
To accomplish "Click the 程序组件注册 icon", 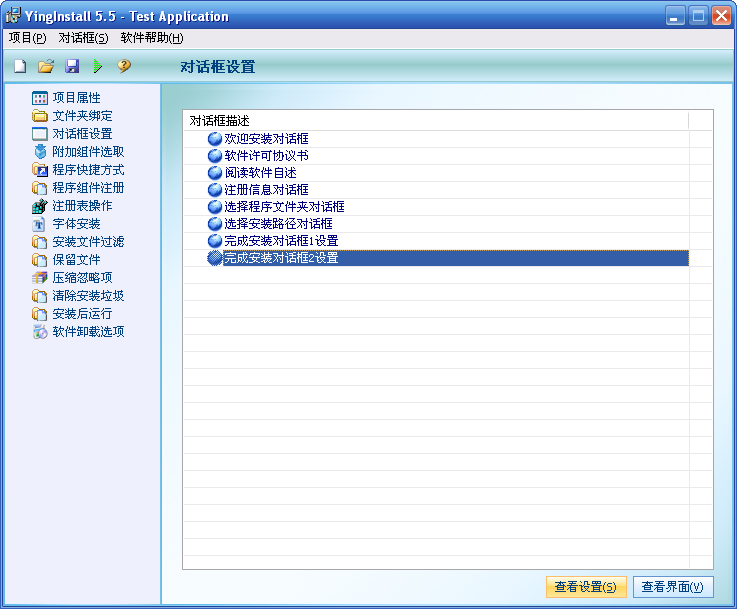I will (x=40, y=188).
